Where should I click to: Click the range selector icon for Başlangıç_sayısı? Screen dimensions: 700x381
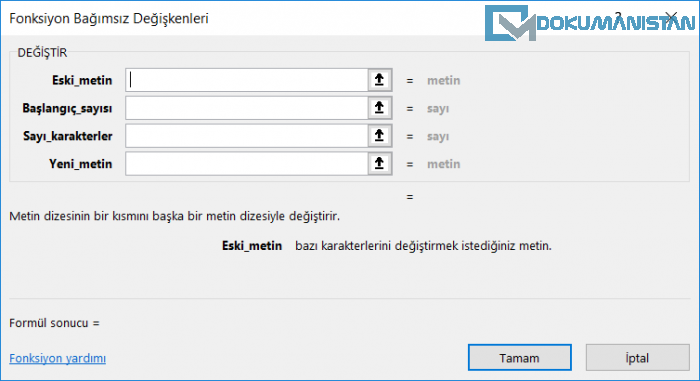click(x=379, y=108)
